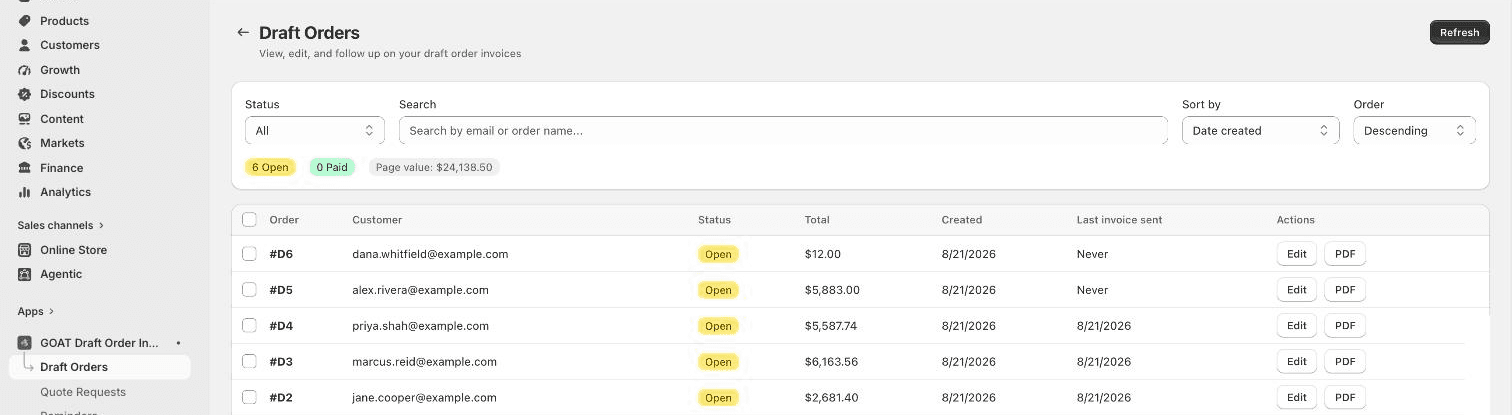Click the 6 Open status badge
The image size is (1512, 415).
[270, 167]
